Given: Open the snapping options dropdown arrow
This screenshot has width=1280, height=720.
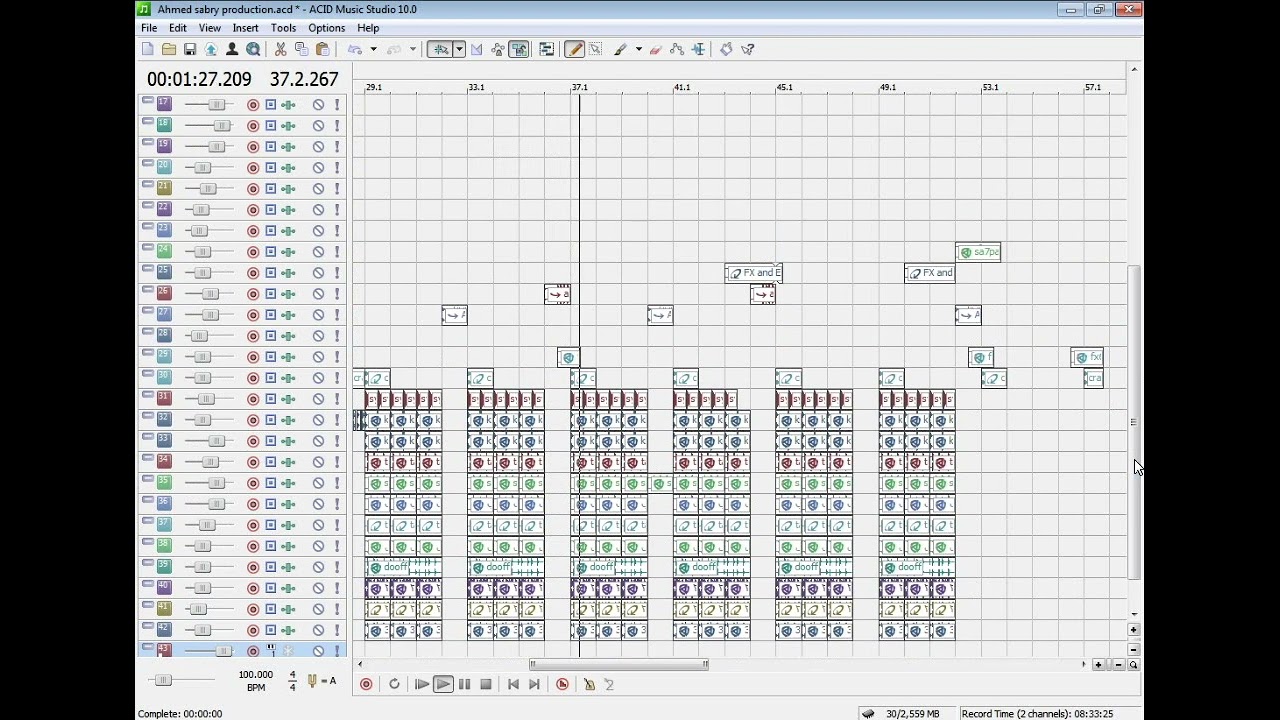Looking at the screenshot, I should pyautogui.click(x=459, y=49).
